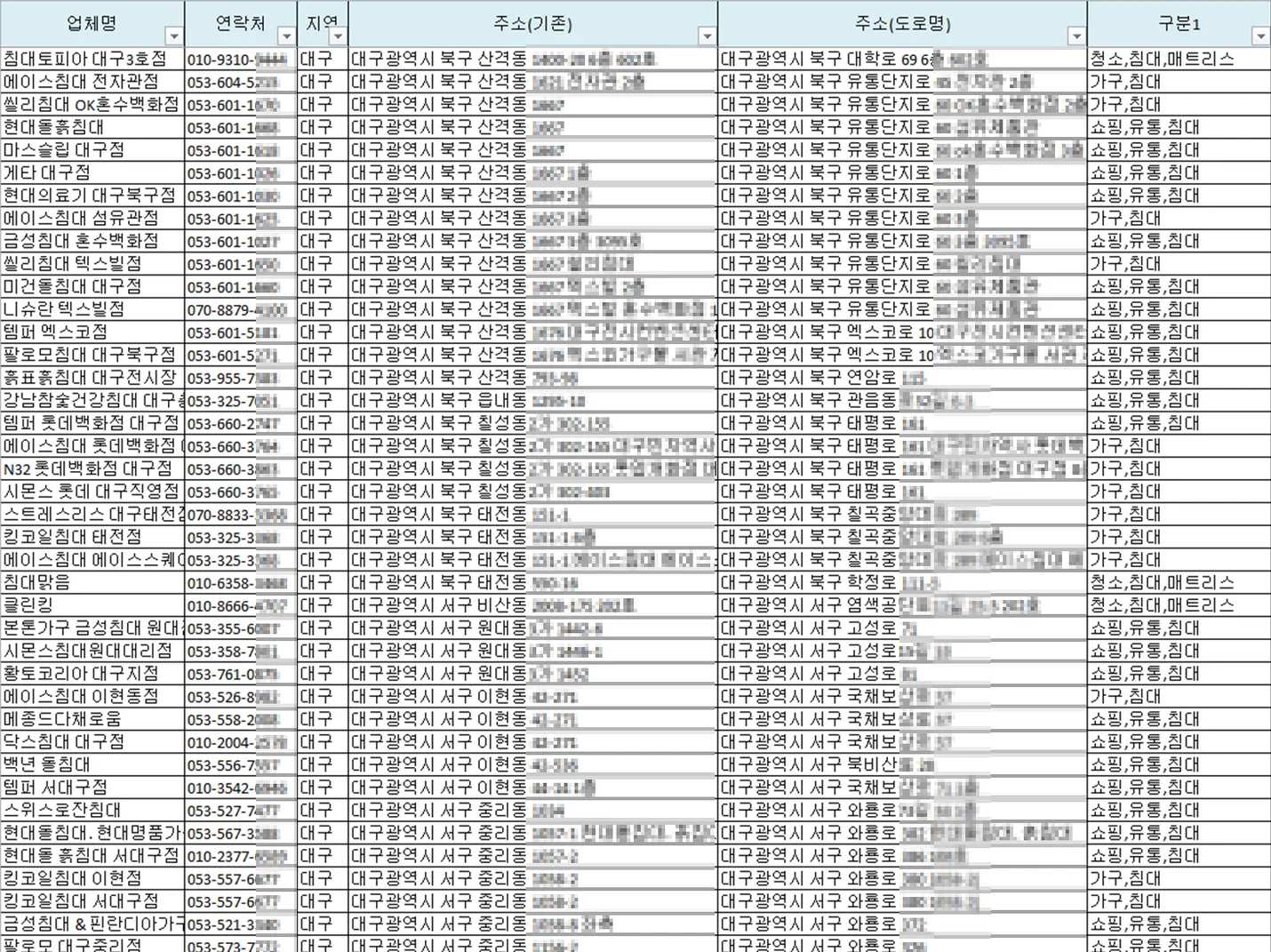Select road address 대구광역시 북구 연암로
The width and height of the screenshot is (1271, 952).
(902, 378)
